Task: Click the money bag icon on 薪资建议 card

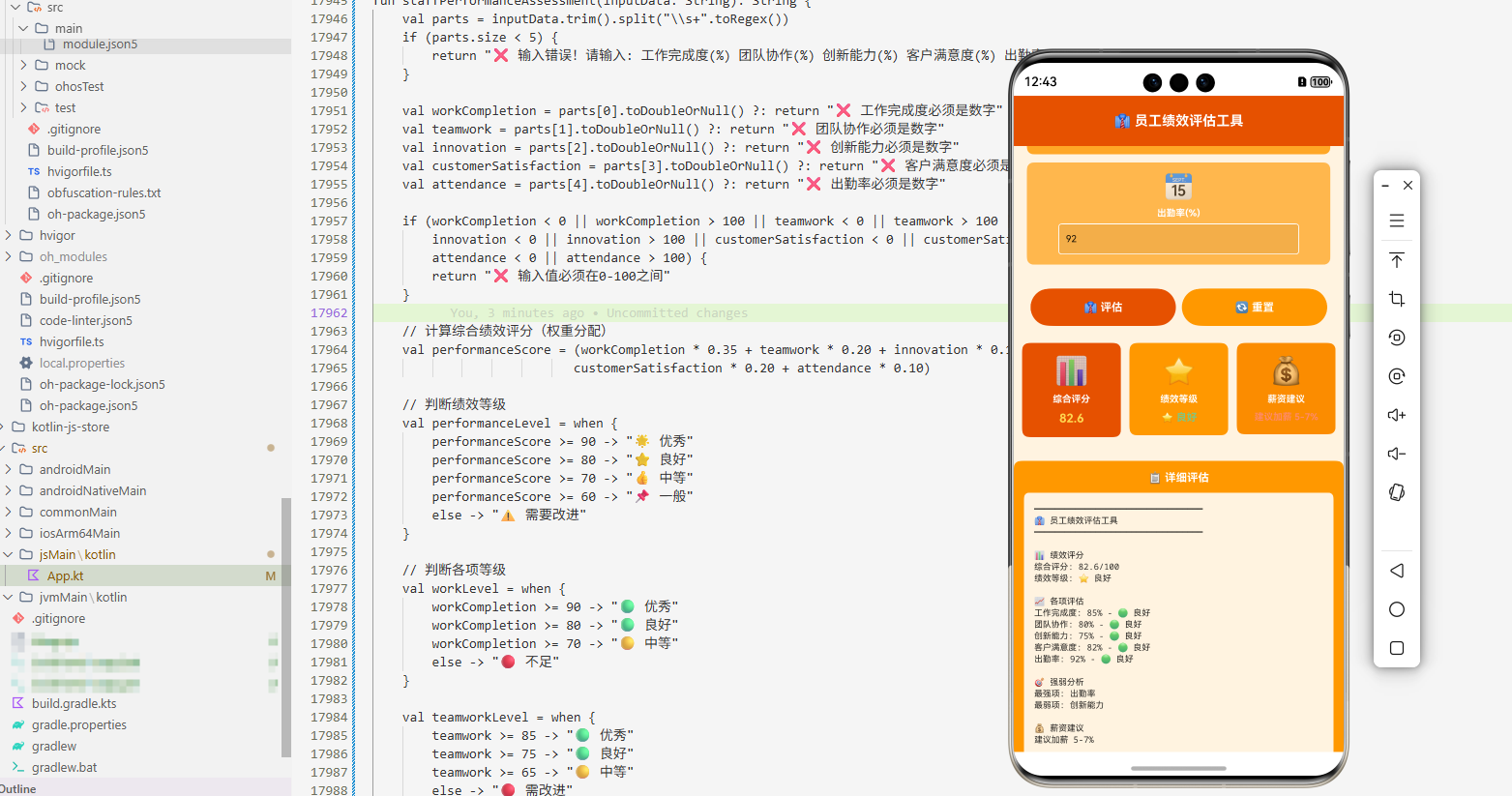Action: 1286,370
